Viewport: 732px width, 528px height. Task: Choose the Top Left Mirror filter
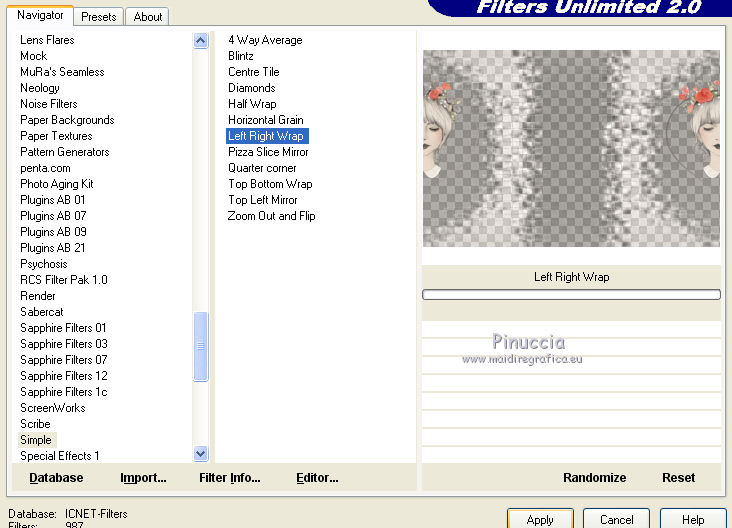tap(263, 200)
